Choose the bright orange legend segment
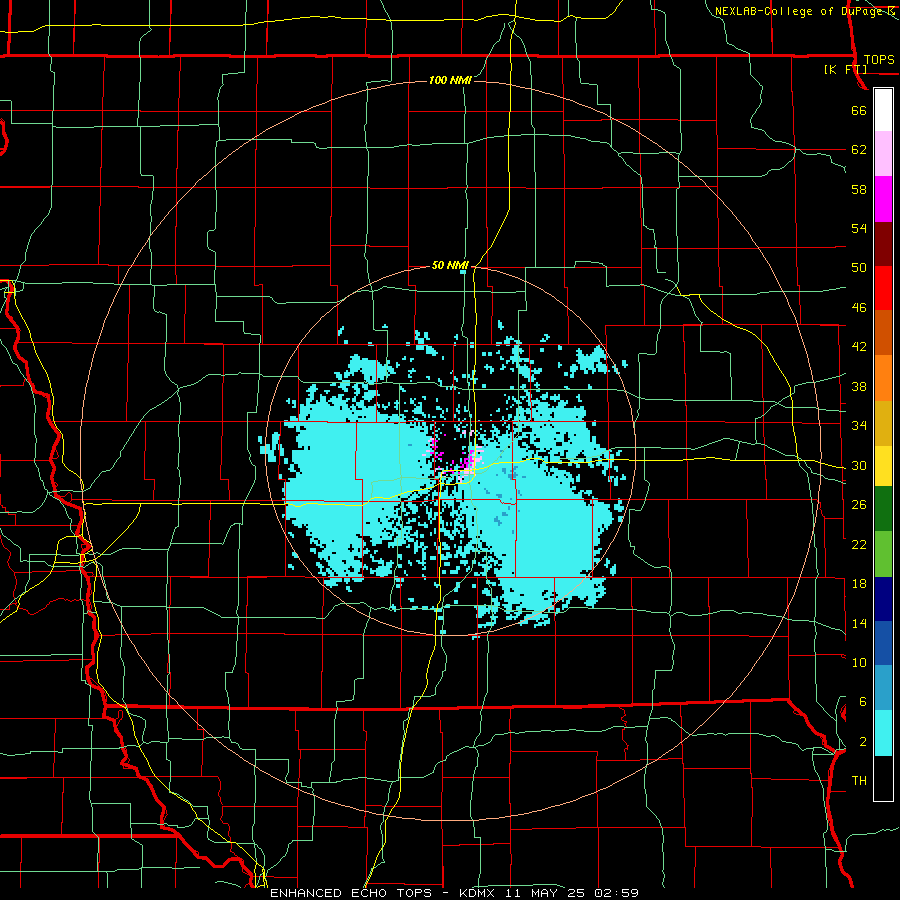Screen dimensions: 900x900 pyautogui.click(x=883, y=378)
